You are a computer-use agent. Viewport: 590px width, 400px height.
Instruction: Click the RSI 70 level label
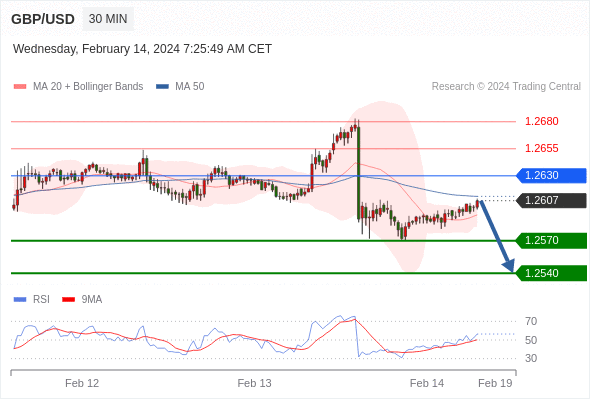click(531, 321)
